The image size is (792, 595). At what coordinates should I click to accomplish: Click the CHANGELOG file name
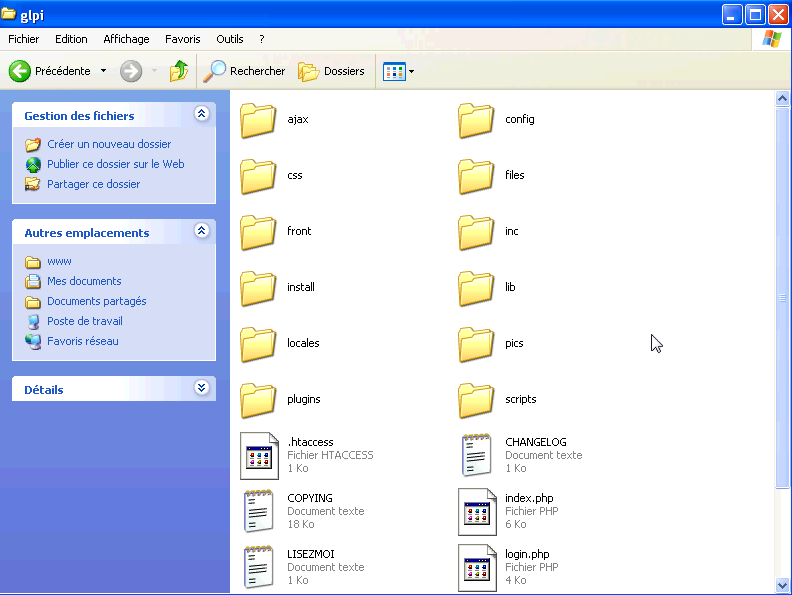(x=535, y=442)
